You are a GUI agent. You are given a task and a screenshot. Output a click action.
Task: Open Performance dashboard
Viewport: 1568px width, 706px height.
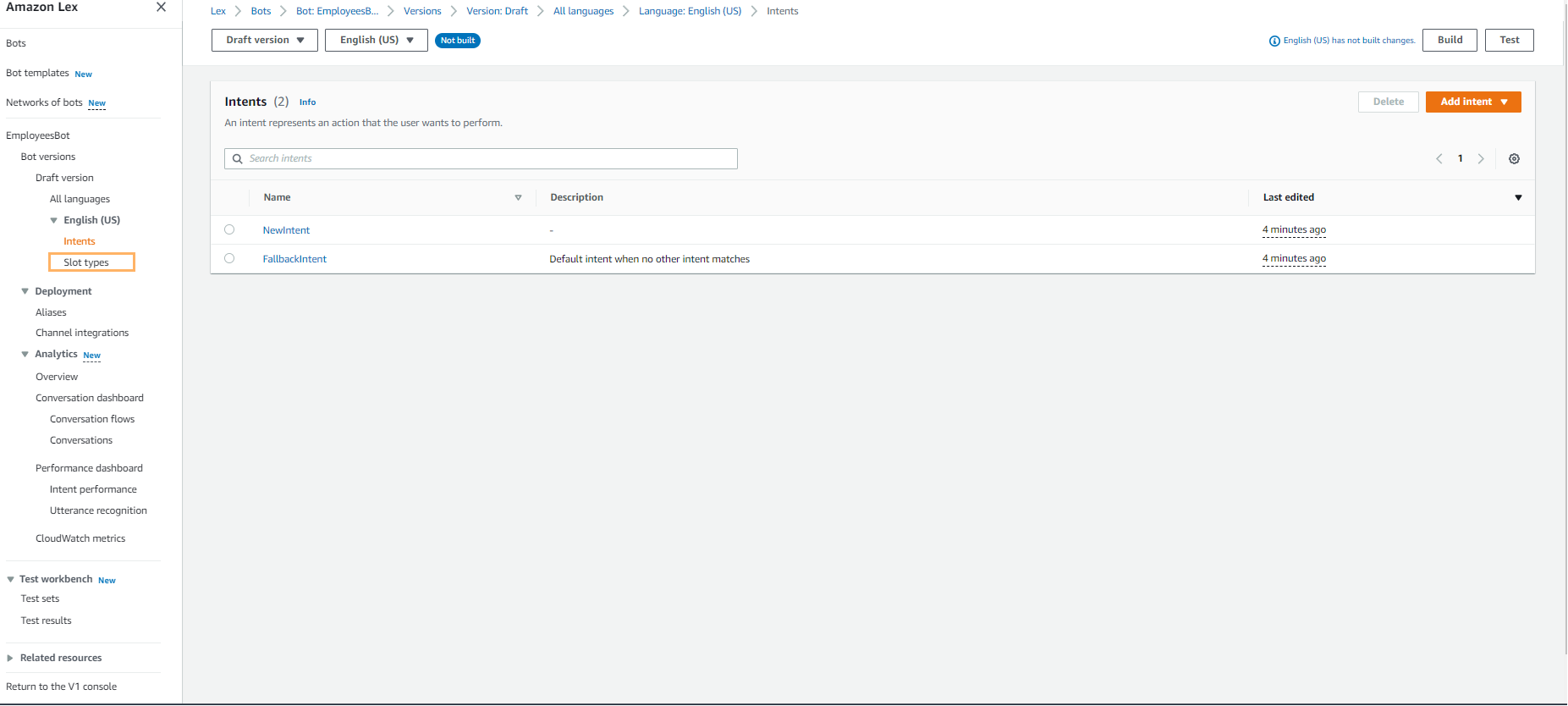point(89,468)
